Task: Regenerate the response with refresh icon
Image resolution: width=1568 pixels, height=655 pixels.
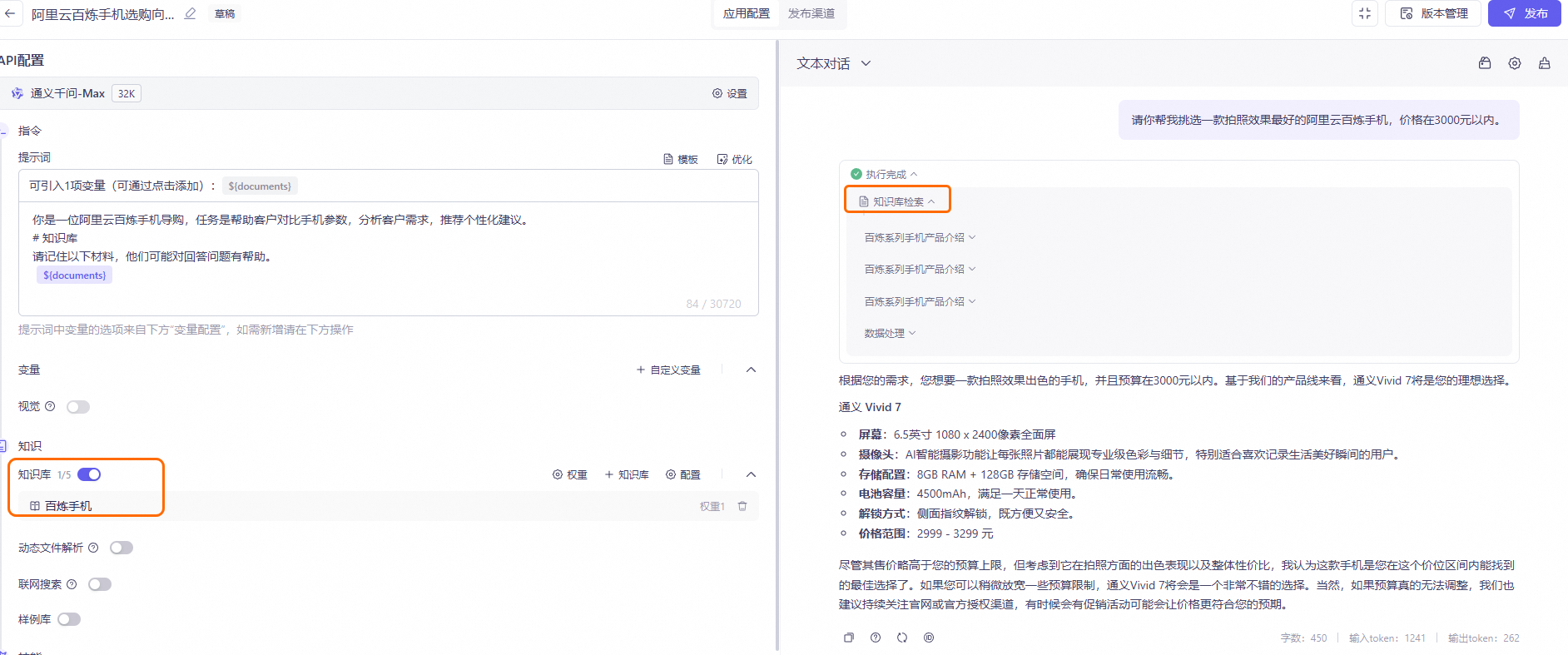Action: point(902,638)
